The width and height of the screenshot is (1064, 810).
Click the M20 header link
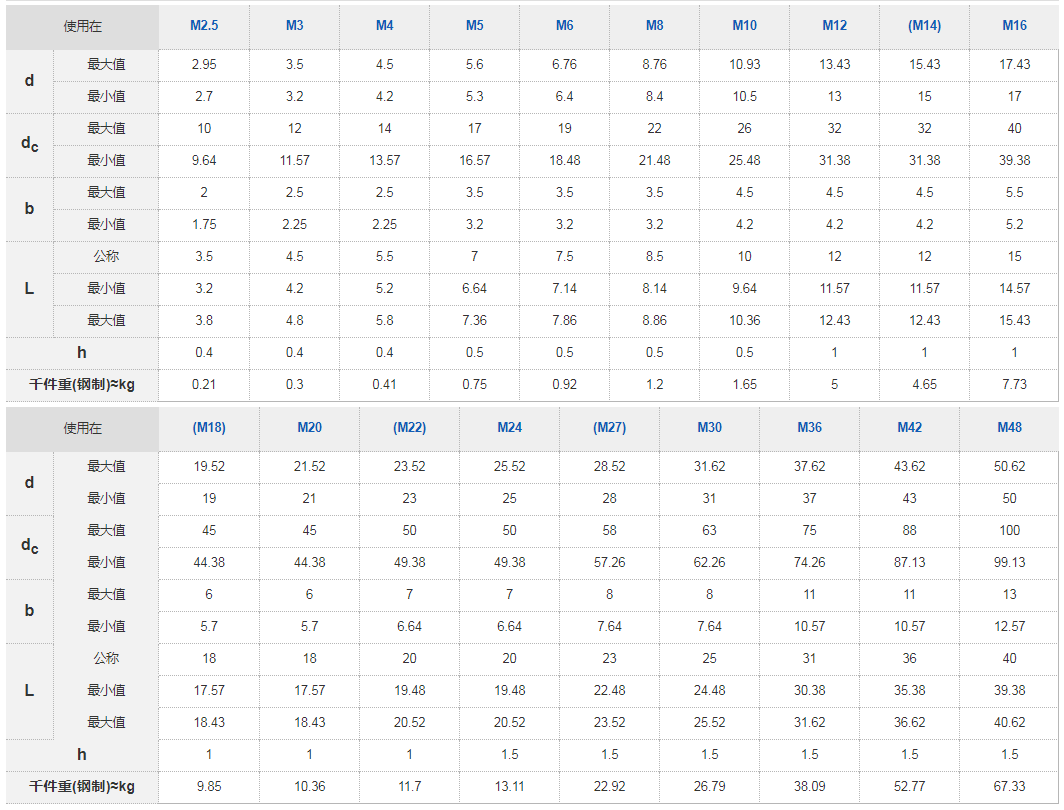coord(309,427)
